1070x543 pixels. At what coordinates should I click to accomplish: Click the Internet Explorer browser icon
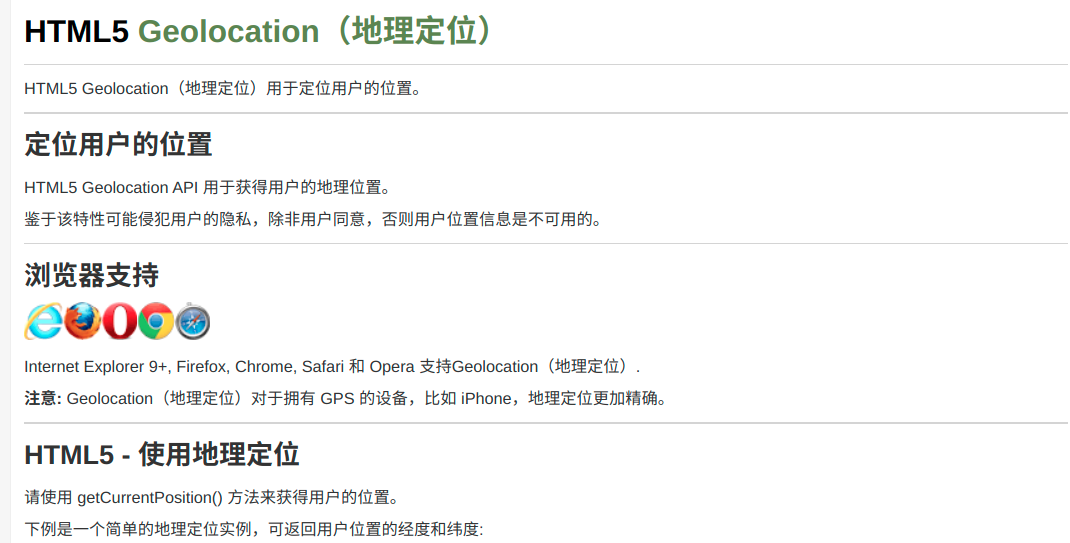point(44,321)
